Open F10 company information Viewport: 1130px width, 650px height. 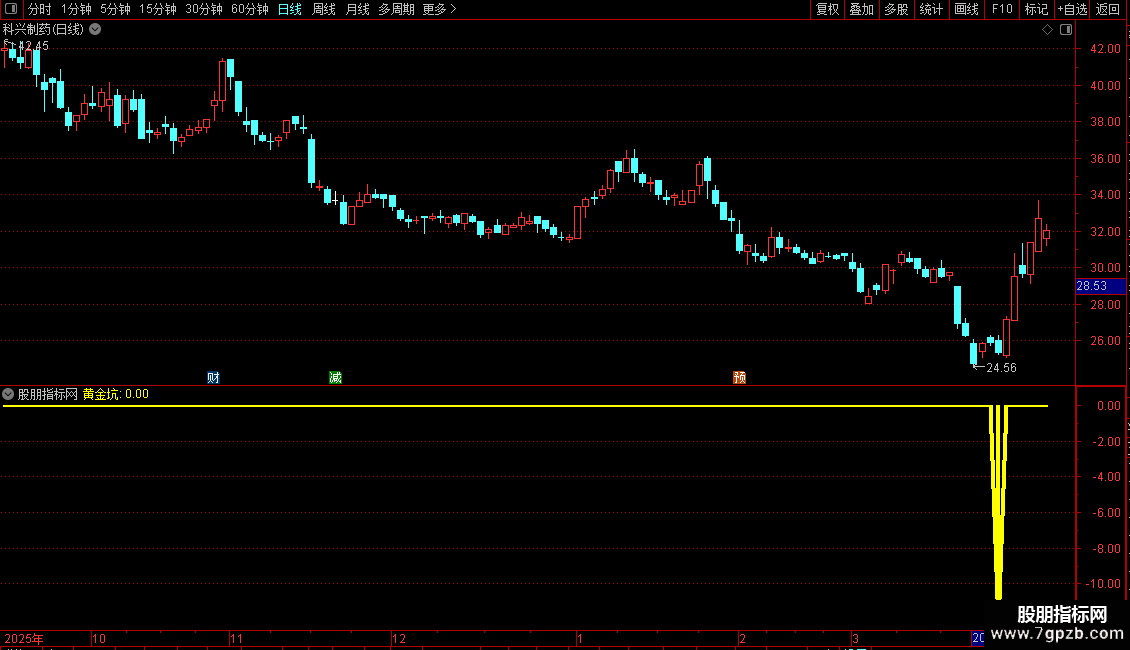(1002, 9)
